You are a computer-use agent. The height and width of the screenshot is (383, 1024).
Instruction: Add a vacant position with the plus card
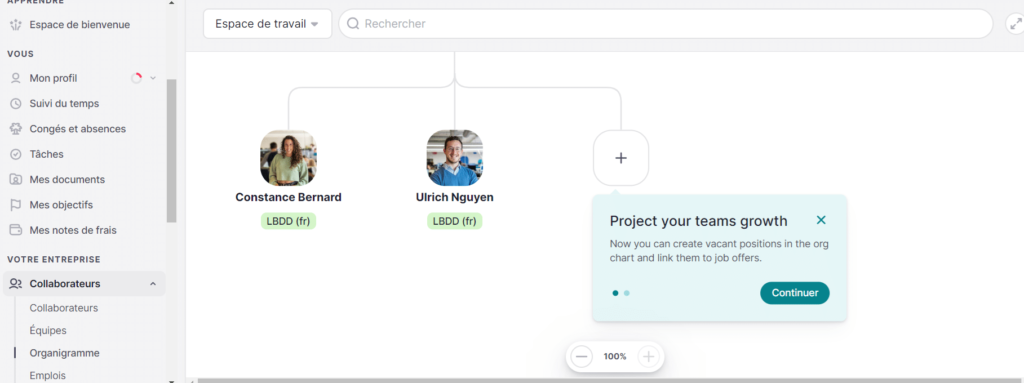621,158
